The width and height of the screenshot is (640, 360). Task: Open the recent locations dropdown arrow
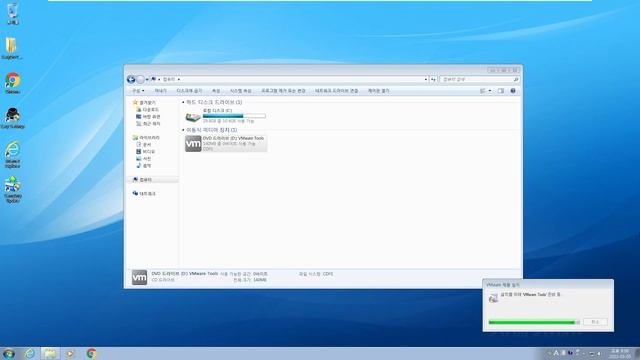point(147,80)
